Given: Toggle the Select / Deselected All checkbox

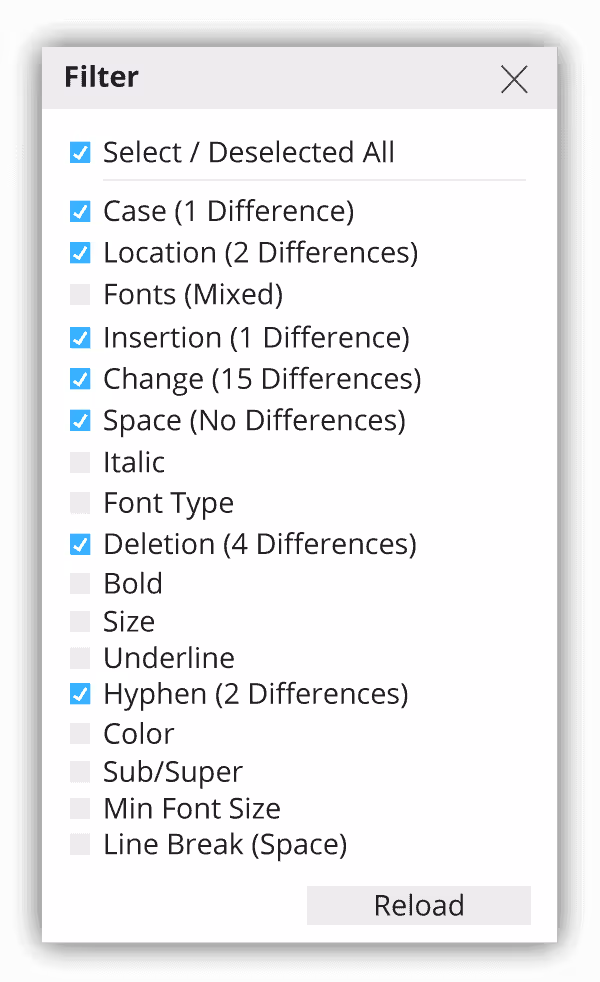Looking at the screenshot, I should click(x=80, y=152).
